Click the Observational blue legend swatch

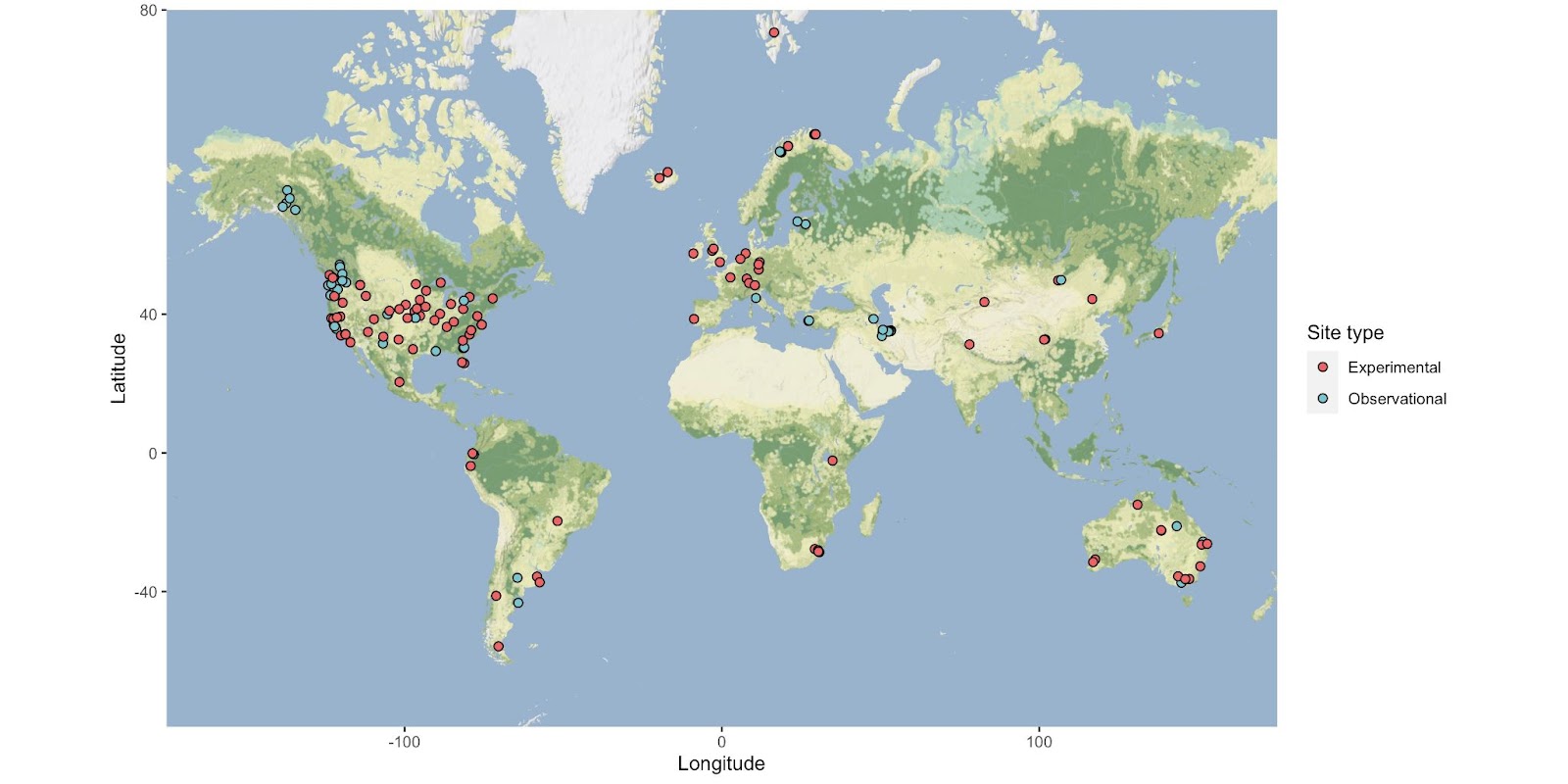point(1322,398)
